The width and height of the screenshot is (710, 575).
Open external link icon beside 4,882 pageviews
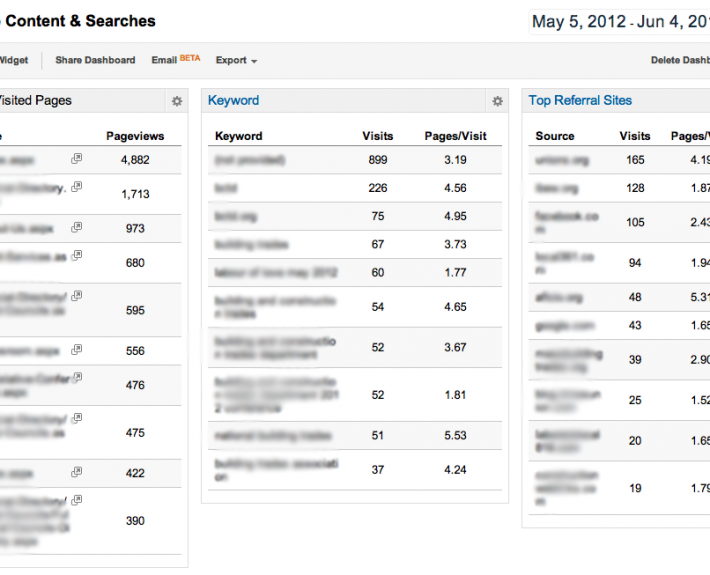(x=77, y=159)
